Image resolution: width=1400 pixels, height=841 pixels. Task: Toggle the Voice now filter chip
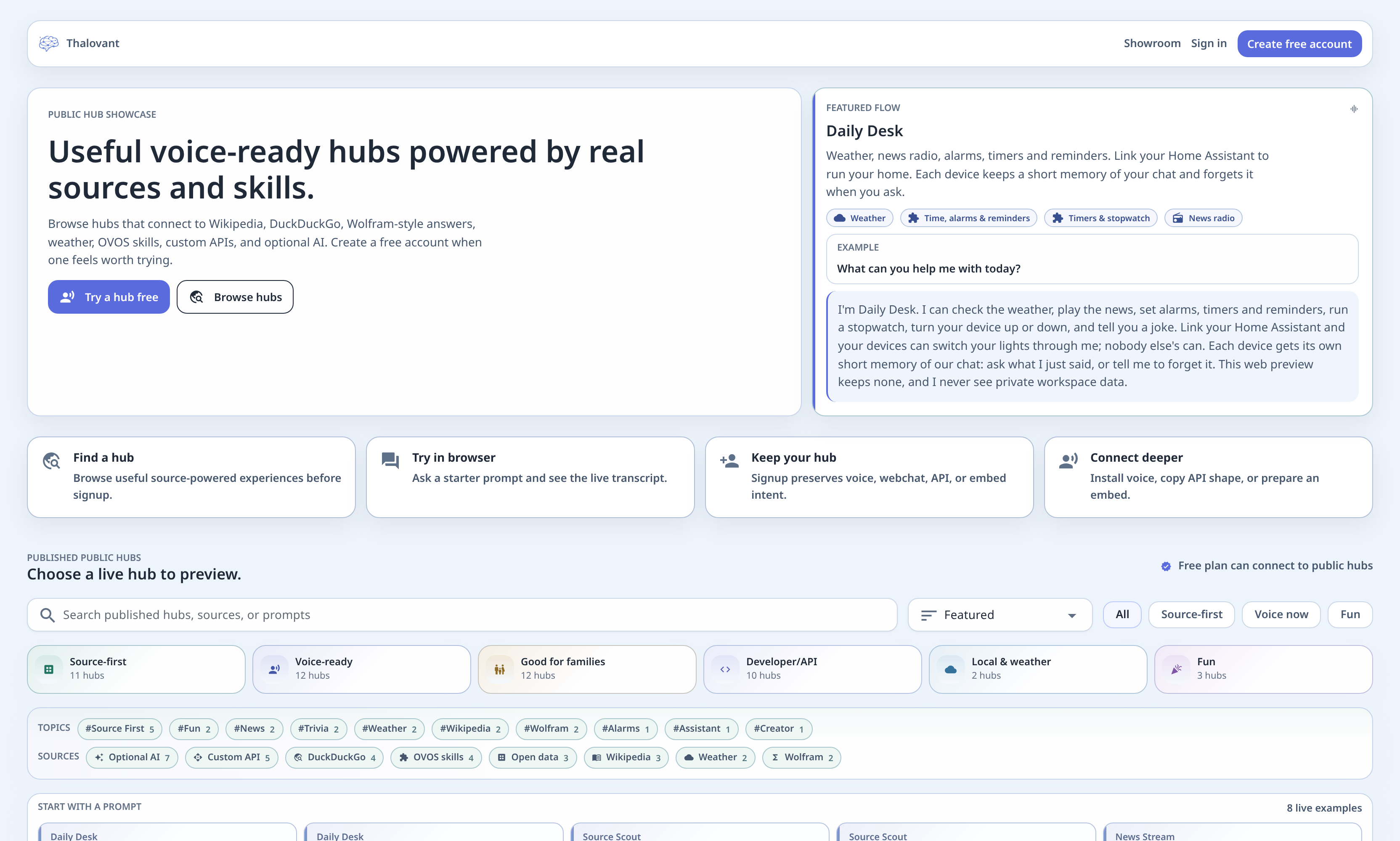1281,614
